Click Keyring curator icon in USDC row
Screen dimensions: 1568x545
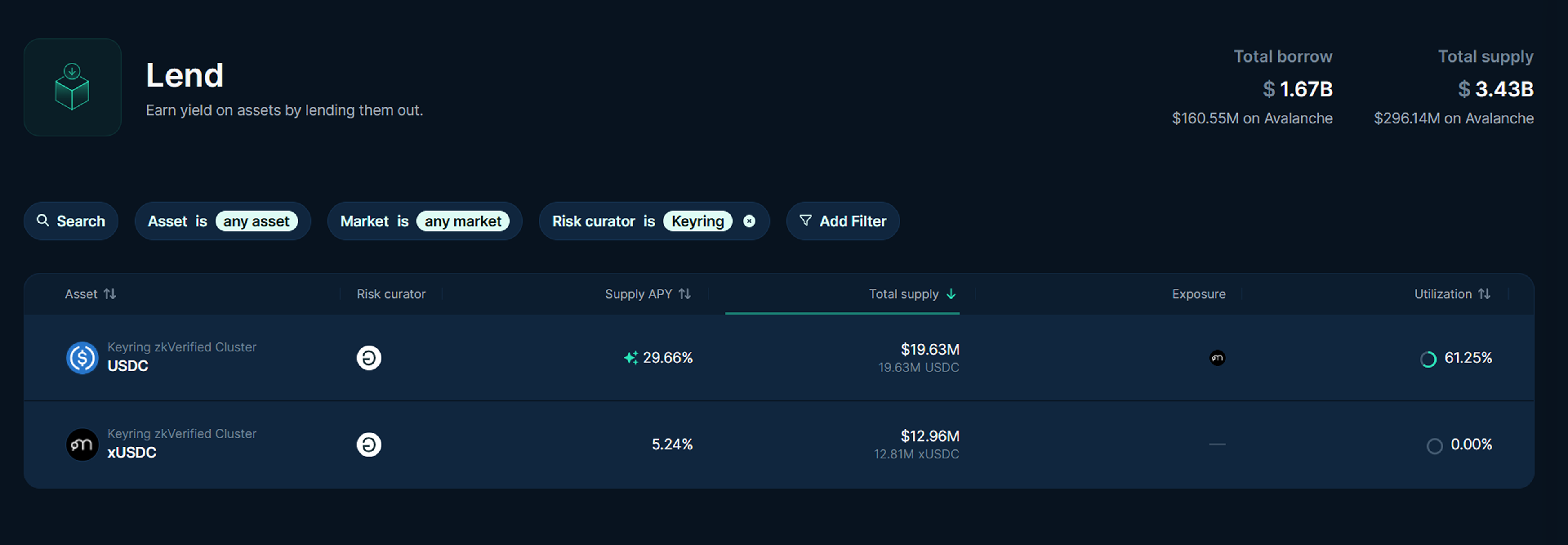(369, 357)
